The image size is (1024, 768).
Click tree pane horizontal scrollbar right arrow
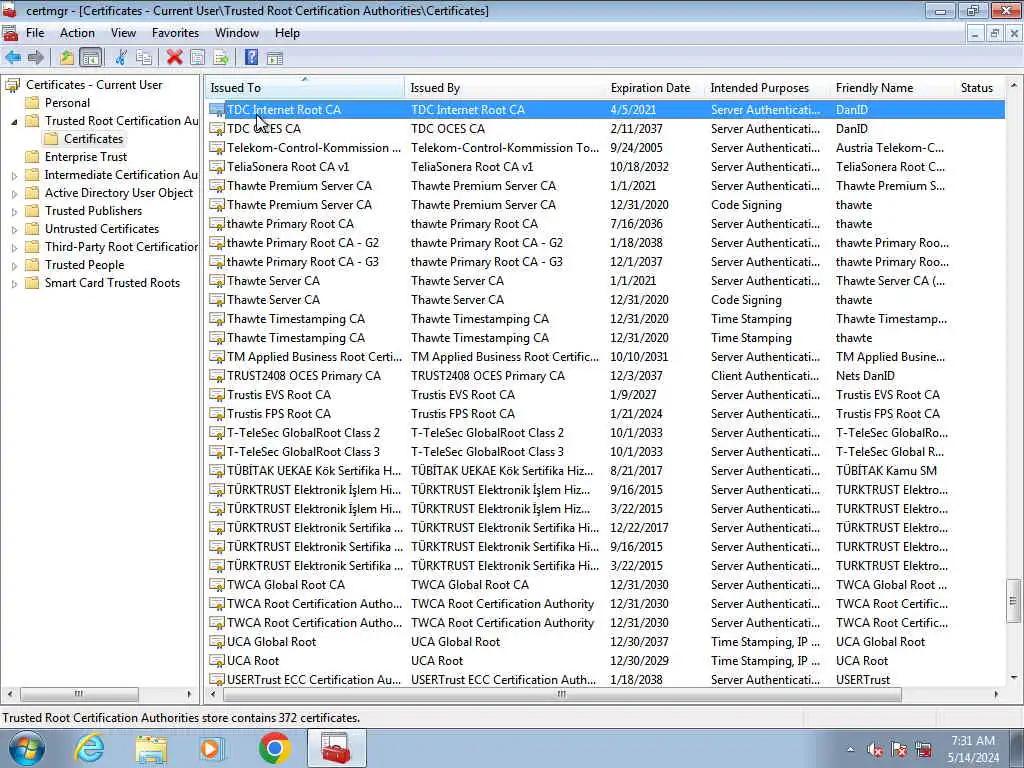(x=189, y=694)
